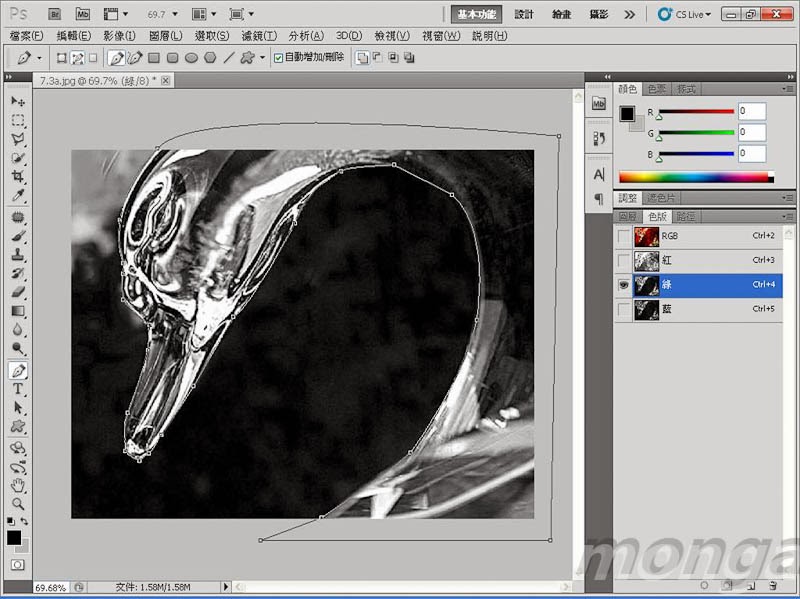800x599 pixels.
Task: Select the Rectangular Marquee tool
Action: tap(18, 120)
